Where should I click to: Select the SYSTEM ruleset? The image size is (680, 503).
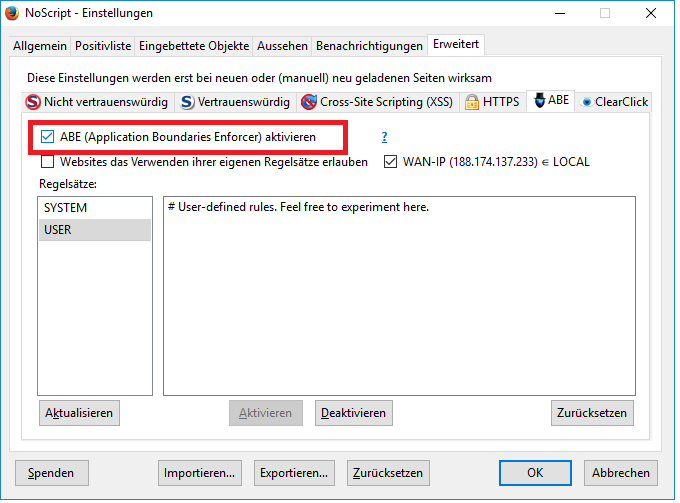coord(66,208)
